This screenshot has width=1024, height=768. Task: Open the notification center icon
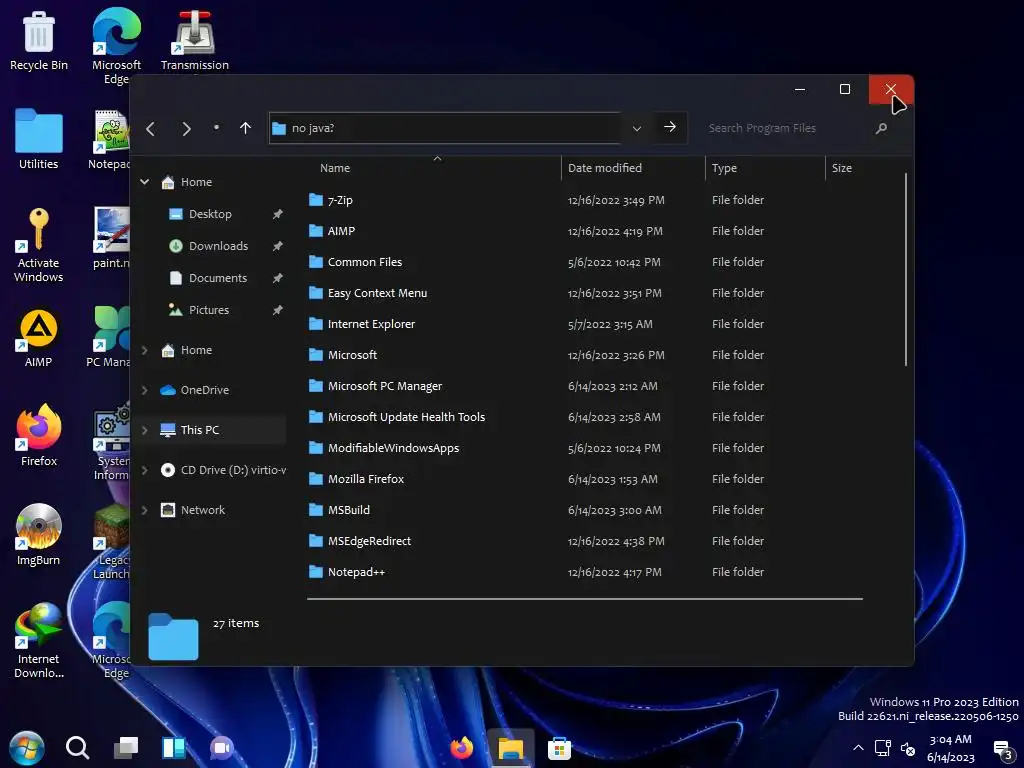(x=1002, y=750)
